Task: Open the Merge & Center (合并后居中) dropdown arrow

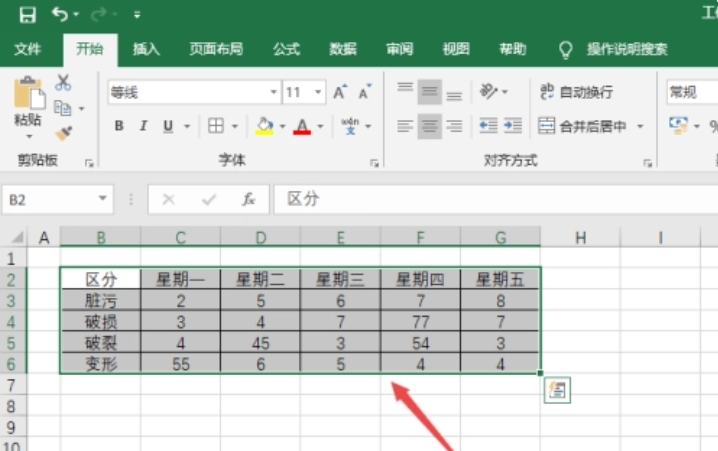Action: click(x=640, y=126)
